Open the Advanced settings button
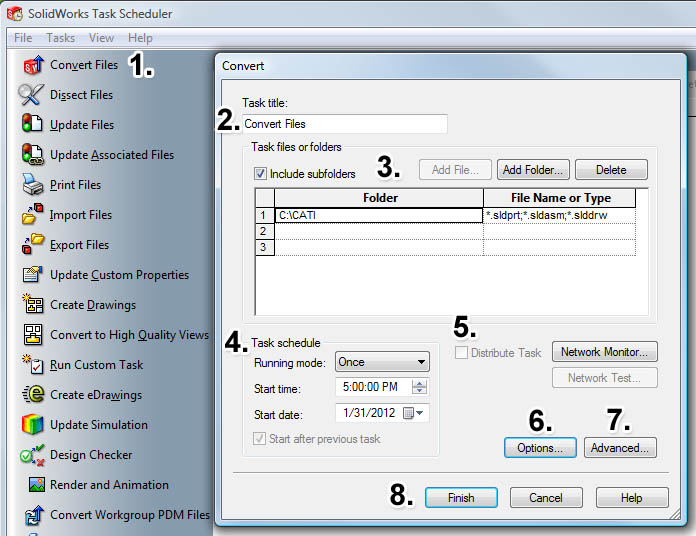Image resolution: width=696 pixels, height=536 pixels. click(x=620, y=448)
